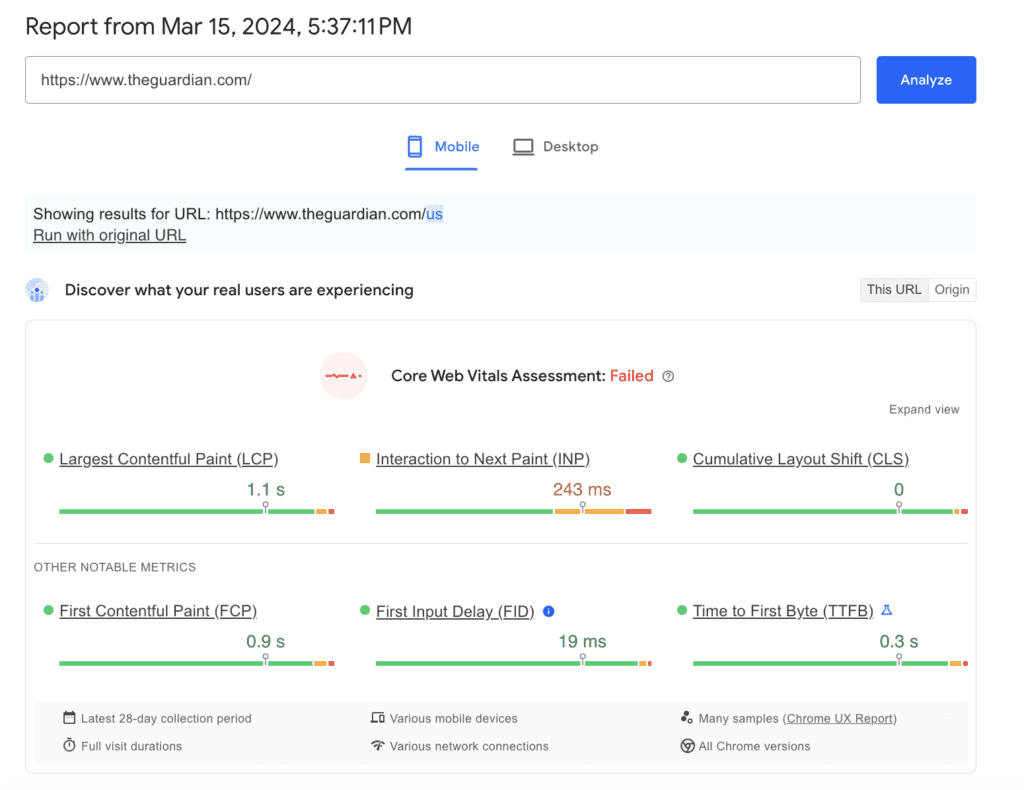Click the orange INP status square

pos(365,458)
